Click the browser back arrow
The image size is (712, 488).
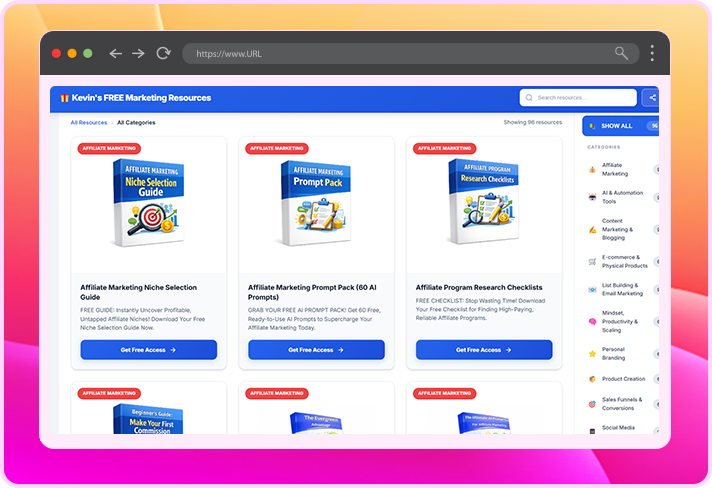(116, 53)
